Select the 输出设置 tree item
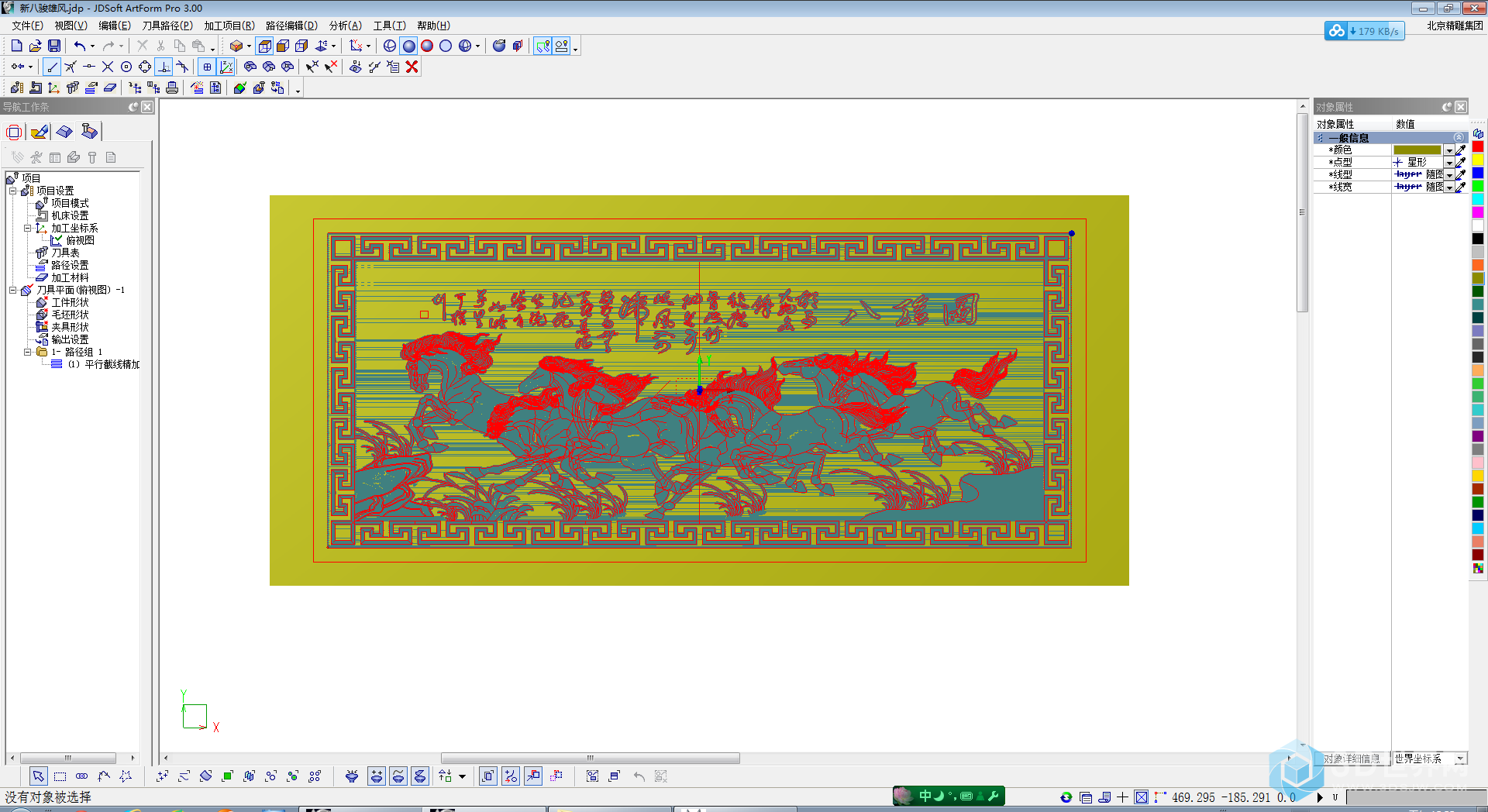 coord(70,339)
